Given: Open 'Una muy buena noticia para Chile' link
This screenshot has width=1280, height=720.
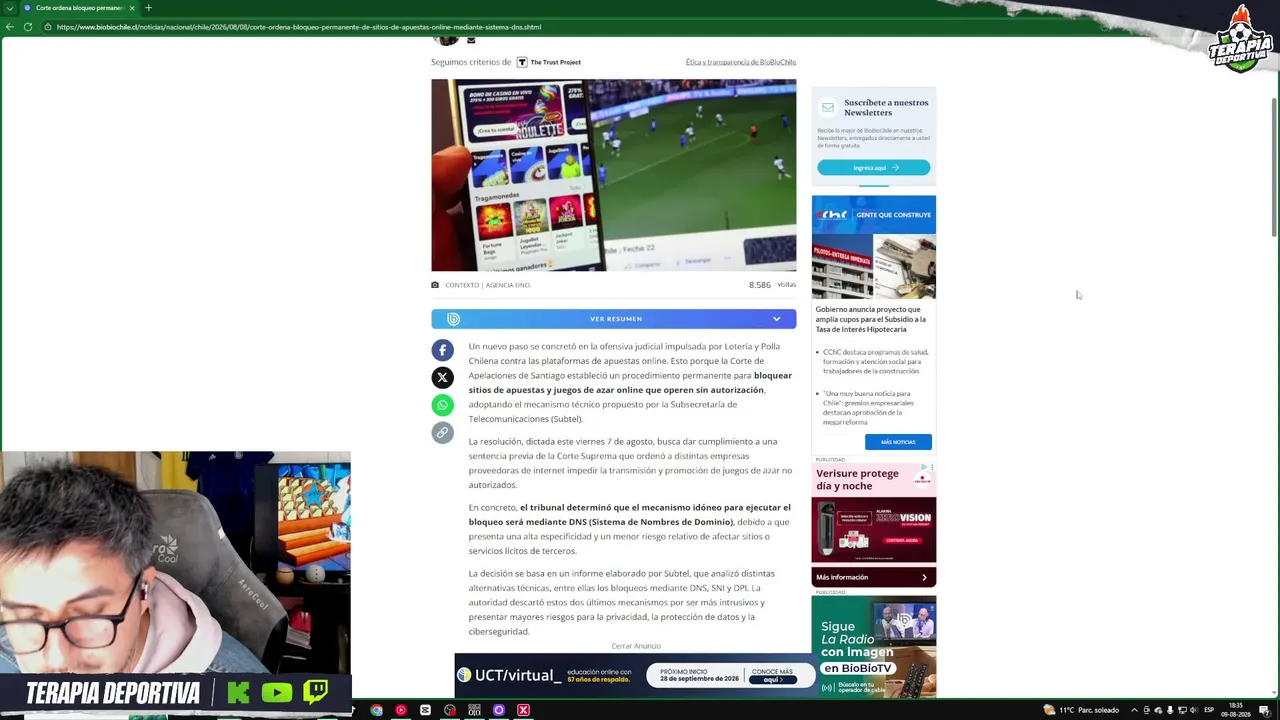Looking at the screenshot, I should (868, 408).
